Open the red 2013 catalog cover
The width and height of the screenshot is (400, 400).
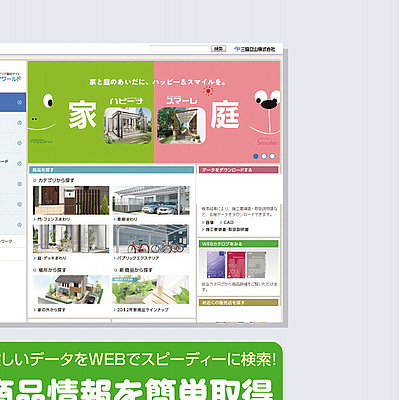[236, 265]
